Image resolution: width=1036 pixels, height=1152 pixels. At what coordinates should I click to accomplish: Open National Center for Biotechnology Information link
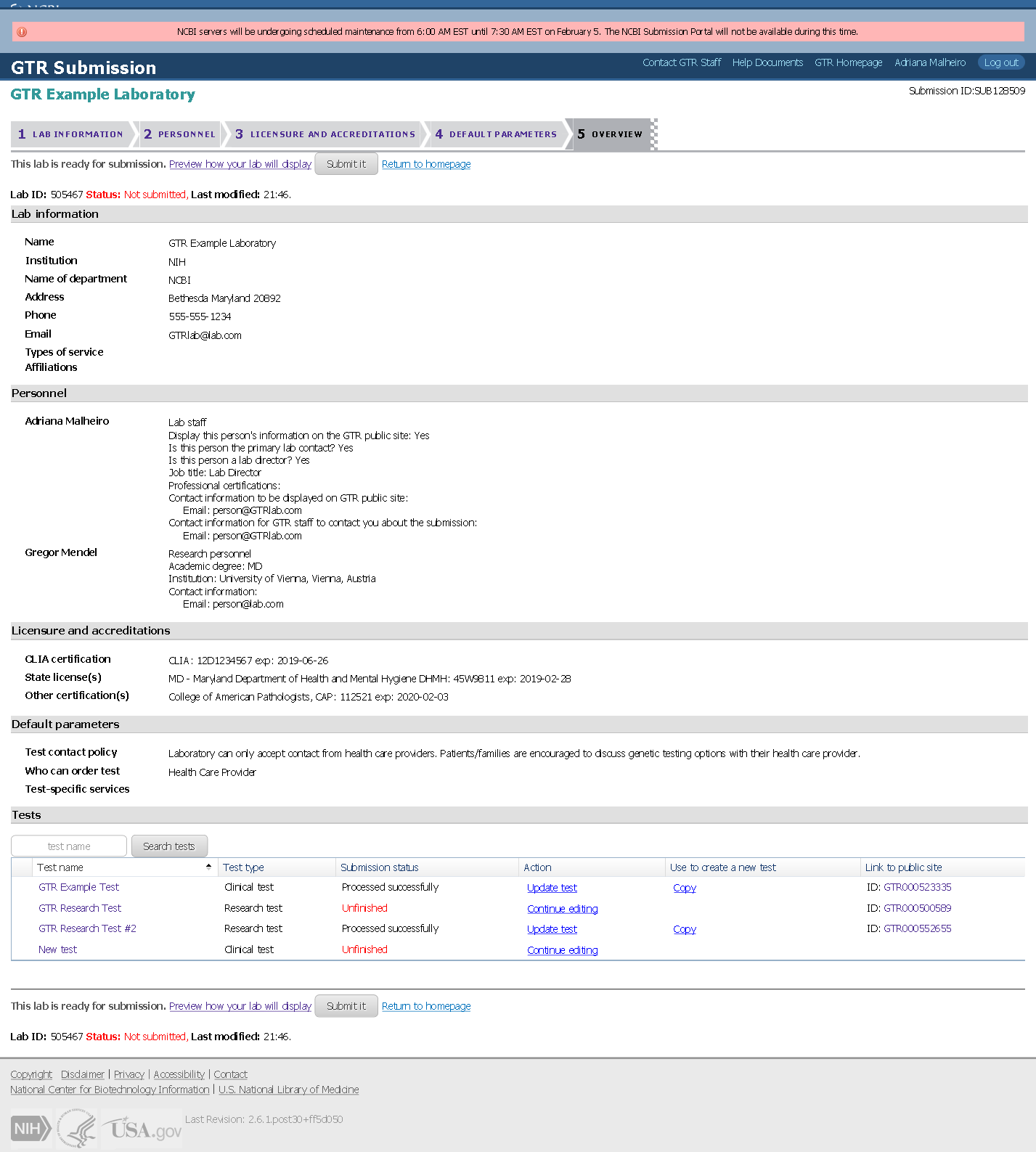tap(110, 1090)
